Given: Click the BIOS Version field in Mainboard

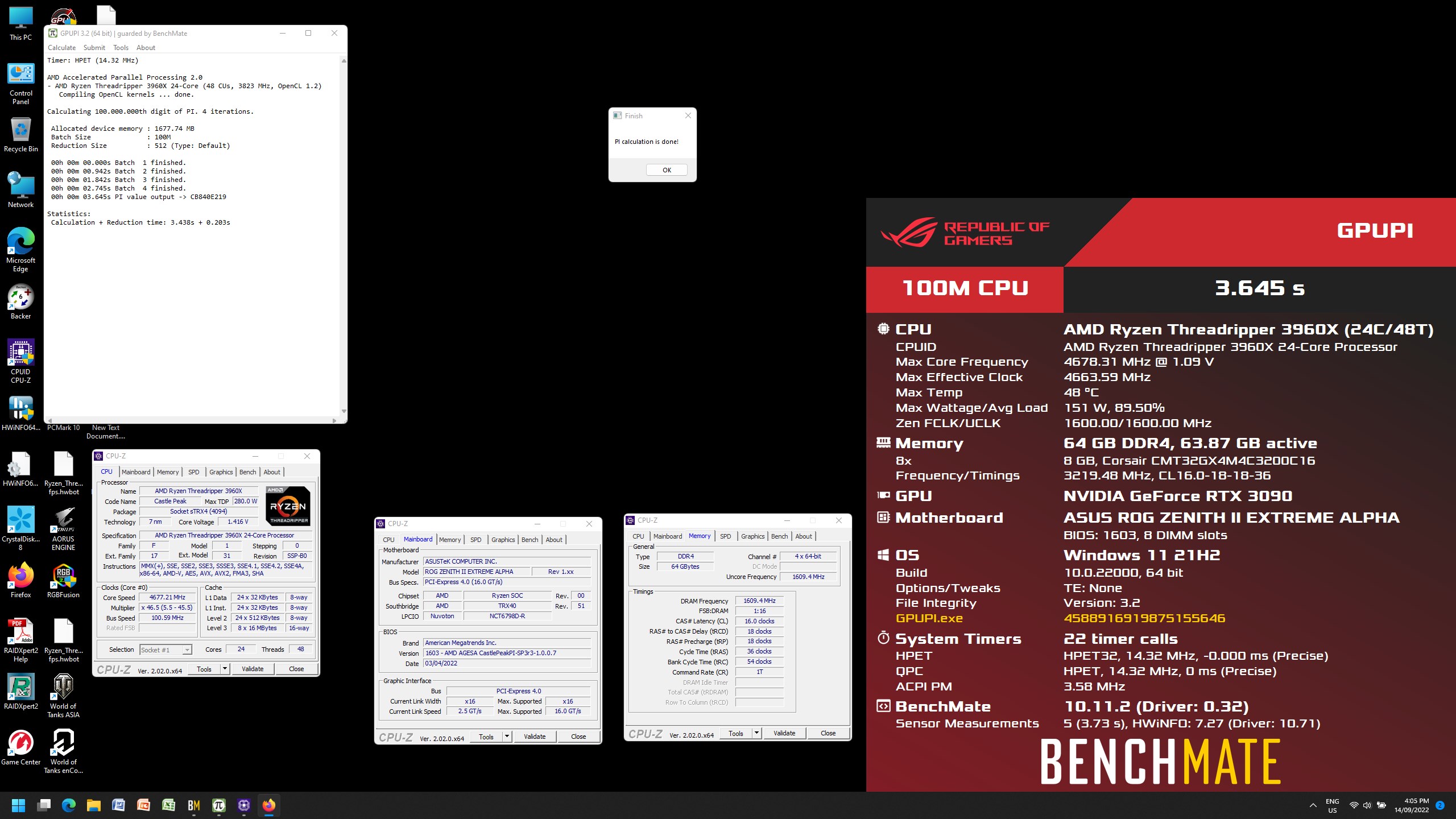Looking at the screenshot, I should point(507,653).
